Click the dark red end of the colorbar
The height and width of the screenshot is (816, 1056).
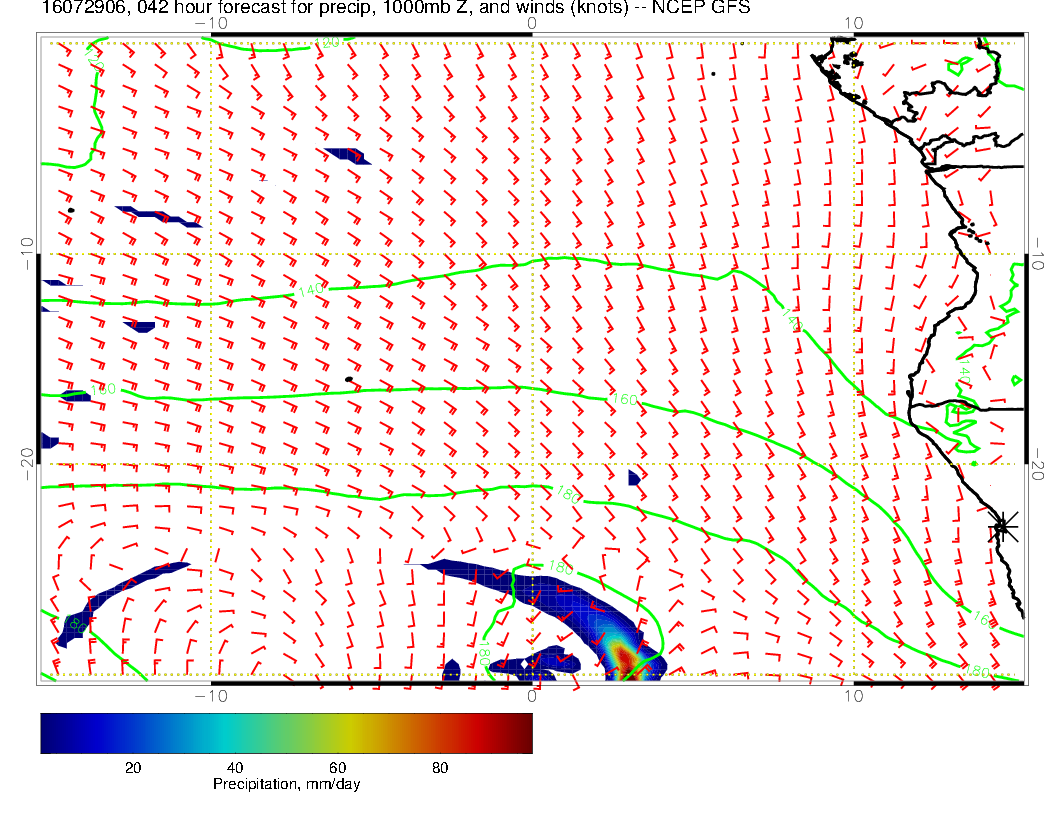click(521, 732)
